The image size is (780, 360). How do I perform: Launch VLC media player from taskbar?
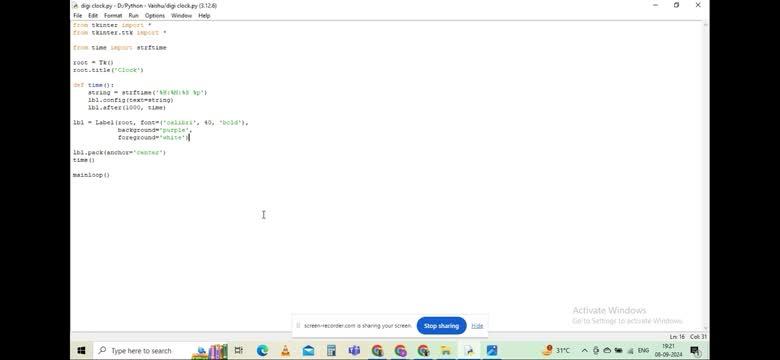[286, 351]
